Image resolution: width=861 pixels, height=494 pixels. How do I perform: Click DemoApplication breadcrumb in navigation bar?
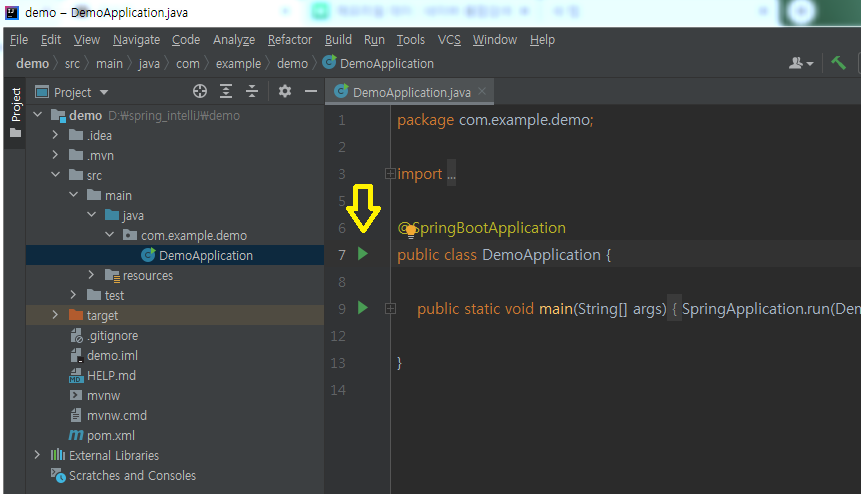pyautogui.click(x=378, y=64)
